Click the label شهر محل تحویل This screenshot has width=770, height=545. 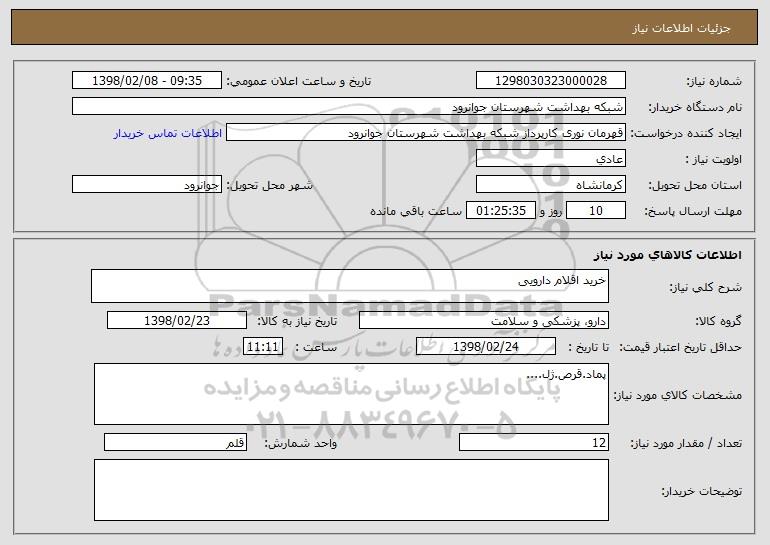pos(269,186)
